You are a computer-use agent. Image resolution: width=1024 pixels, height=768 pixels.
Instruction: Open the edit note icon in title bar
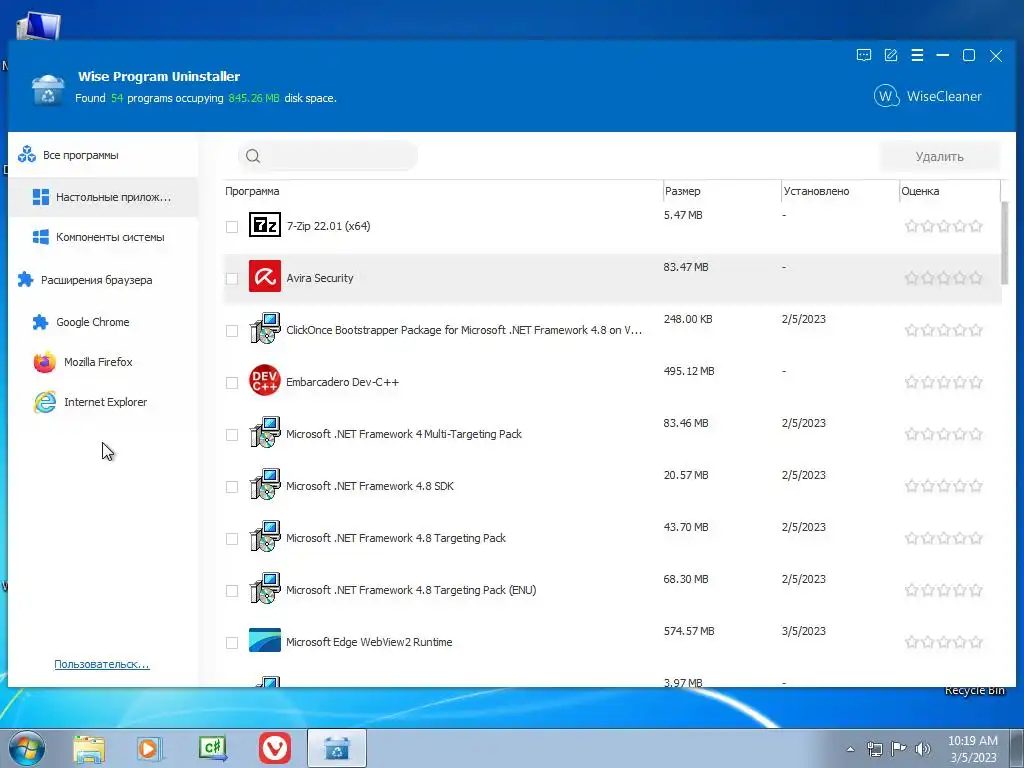click(x=891, y=56)
